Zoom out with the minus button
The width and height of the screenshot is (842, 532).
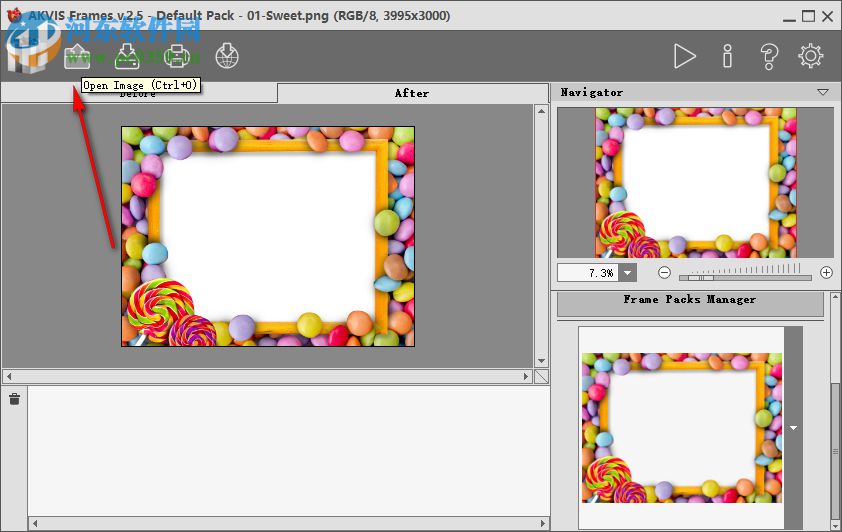pyautogui.click(x=664, y=273)
